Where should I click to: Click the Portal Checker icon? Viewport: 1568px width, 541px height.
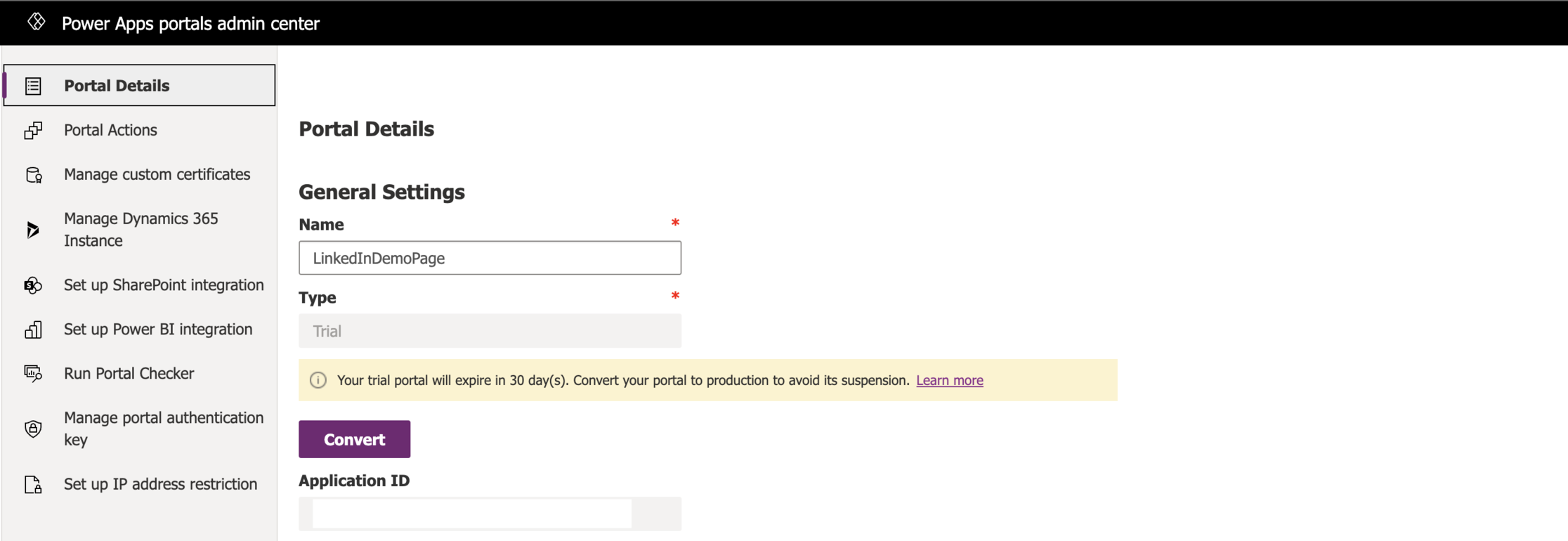coord(33,374)
